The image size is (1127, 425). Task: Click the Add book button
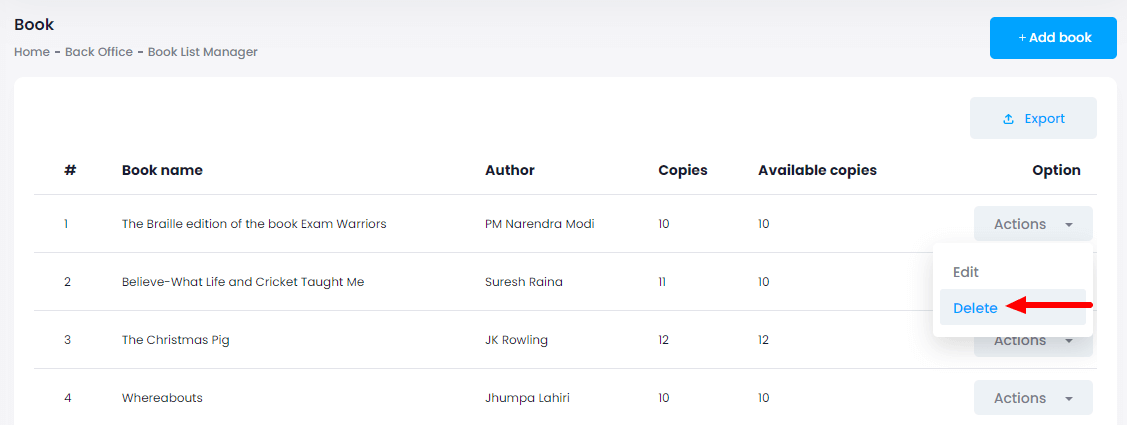(1053, 38)
